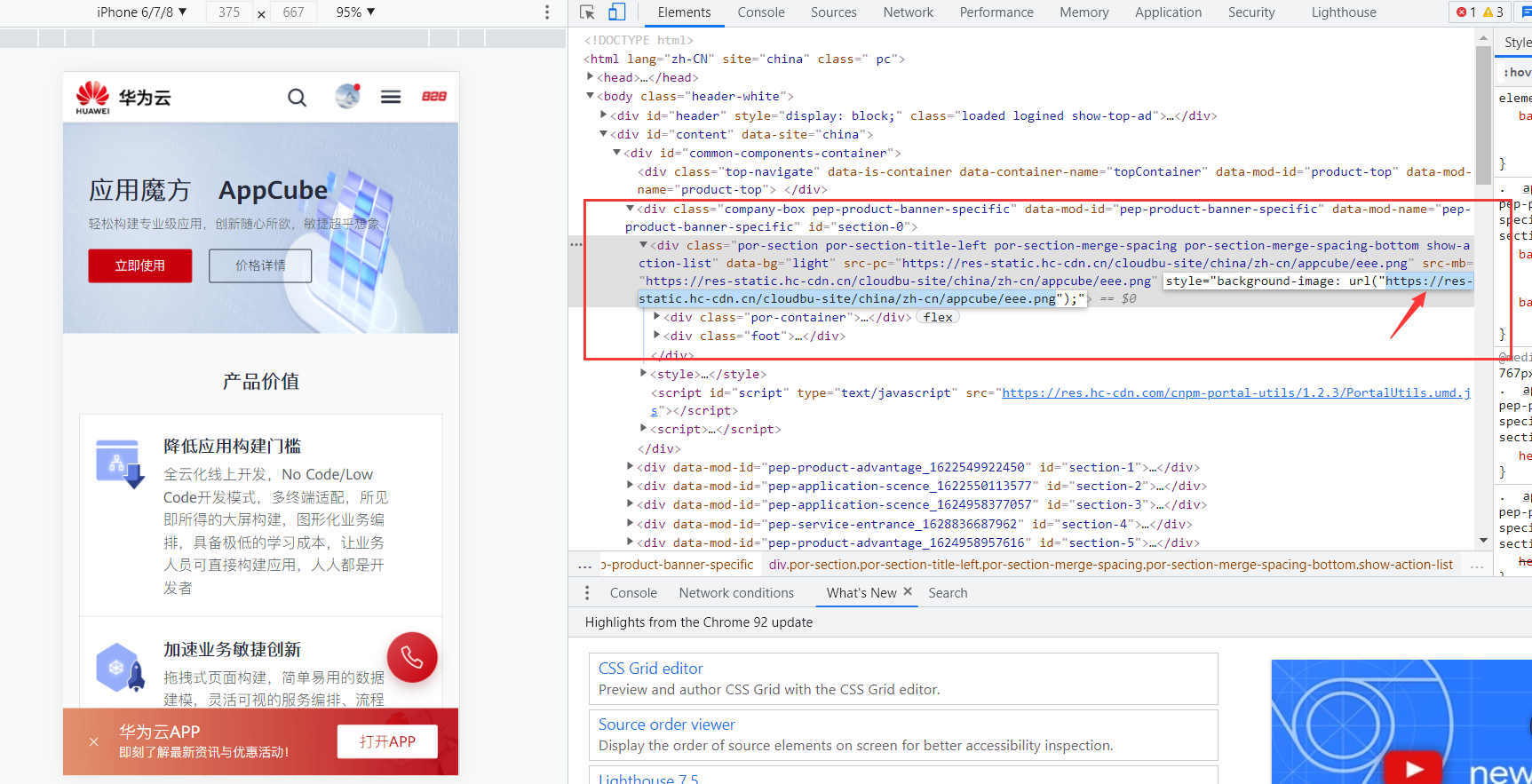
Task: Select the What's New drawer tab
Action: click(861, 593)
